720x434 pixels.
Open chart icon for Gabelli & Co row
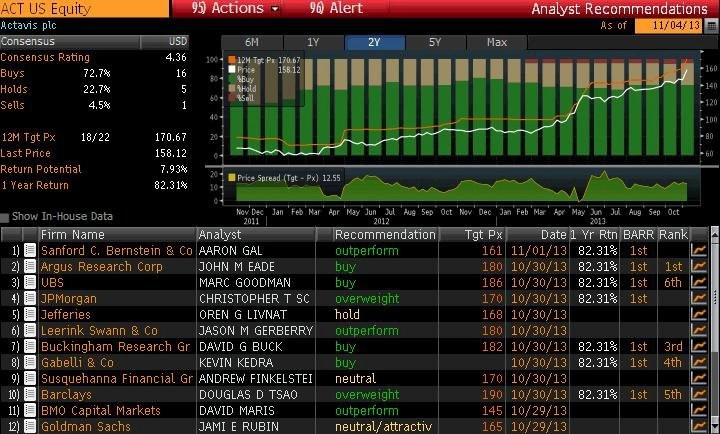698,363
